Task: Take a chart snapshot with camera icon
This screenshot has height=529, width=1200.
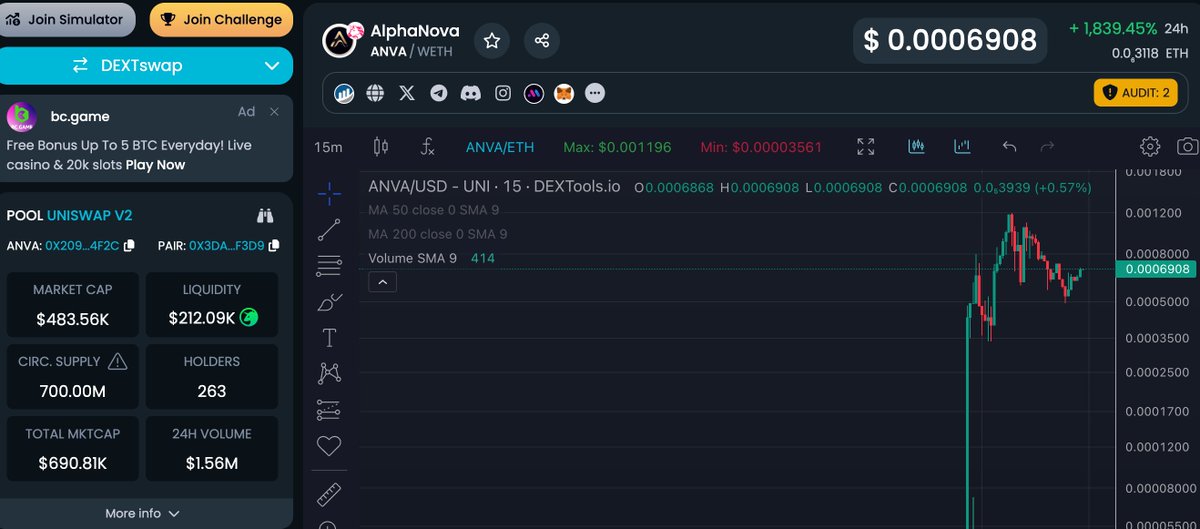Action: tap(1187, 147)
